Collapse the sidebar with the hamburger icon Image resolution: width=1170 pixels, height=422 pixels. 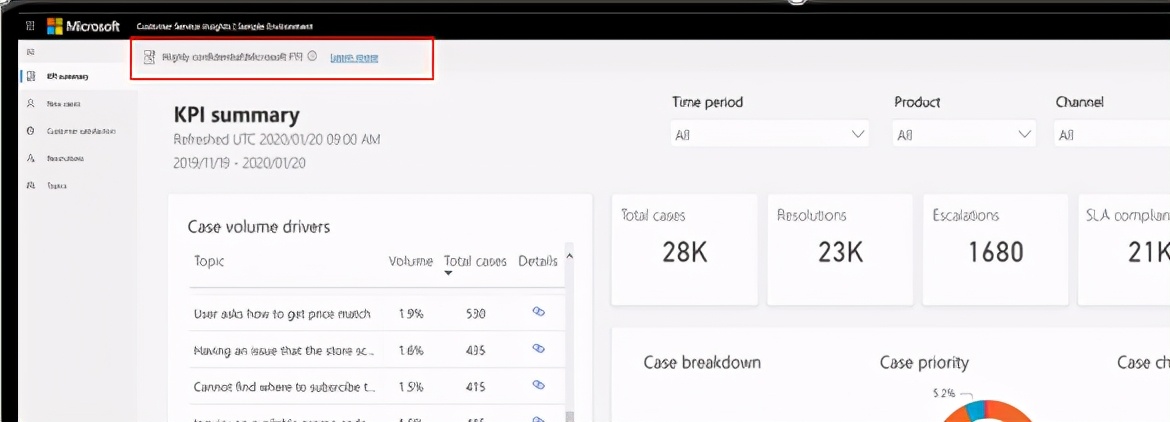click(30, 51)
